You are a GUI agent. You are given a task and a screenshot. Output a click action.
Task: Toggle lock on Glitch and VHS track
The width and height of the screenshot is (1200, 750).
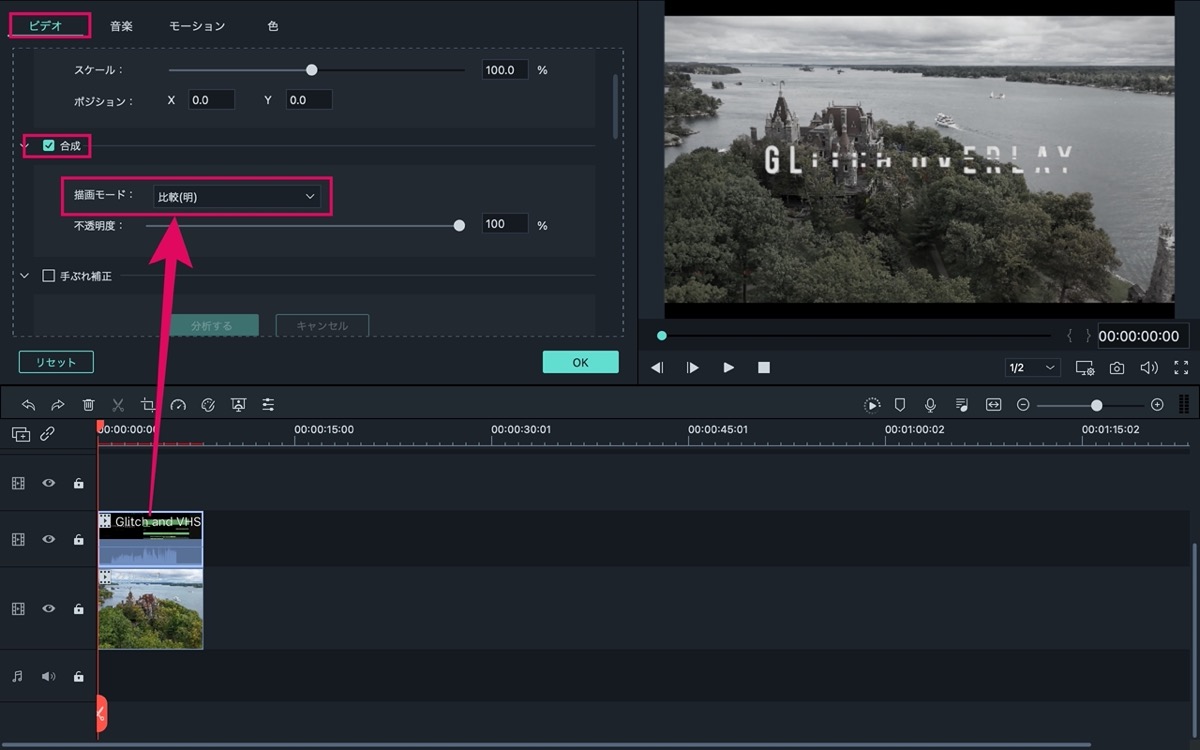point(79,539)
